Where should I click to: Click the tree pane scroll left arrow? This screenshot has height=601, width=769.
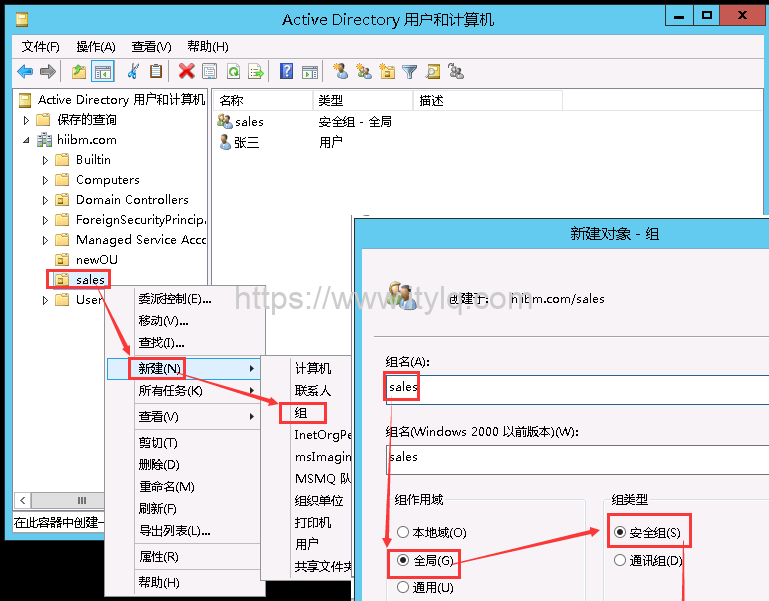23,500
